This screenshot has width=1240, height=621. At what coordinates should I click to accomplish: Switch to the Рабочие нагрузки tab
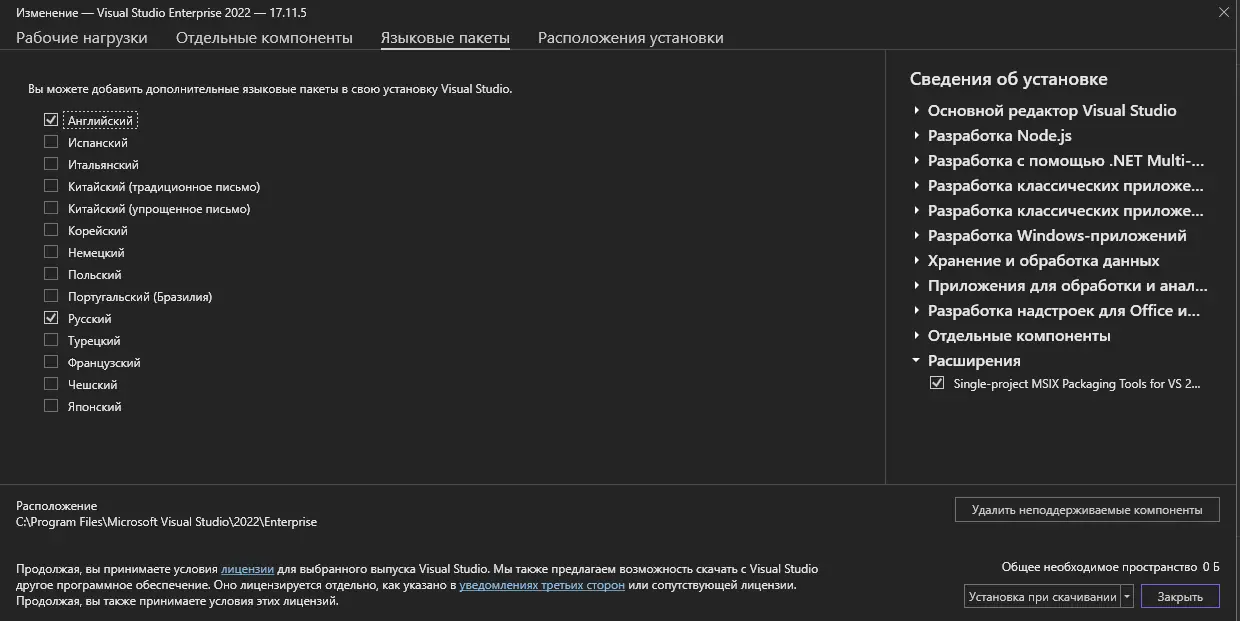82,38
